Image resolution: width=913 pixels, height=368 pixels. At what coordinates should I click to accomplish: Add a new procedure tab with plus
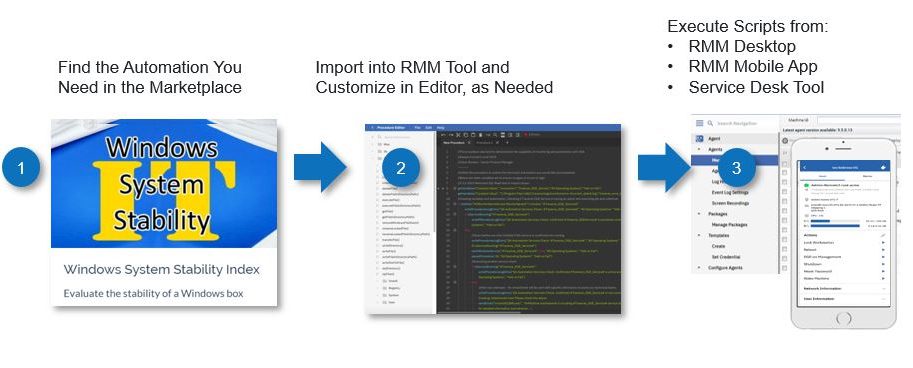[x=507, y=143]
